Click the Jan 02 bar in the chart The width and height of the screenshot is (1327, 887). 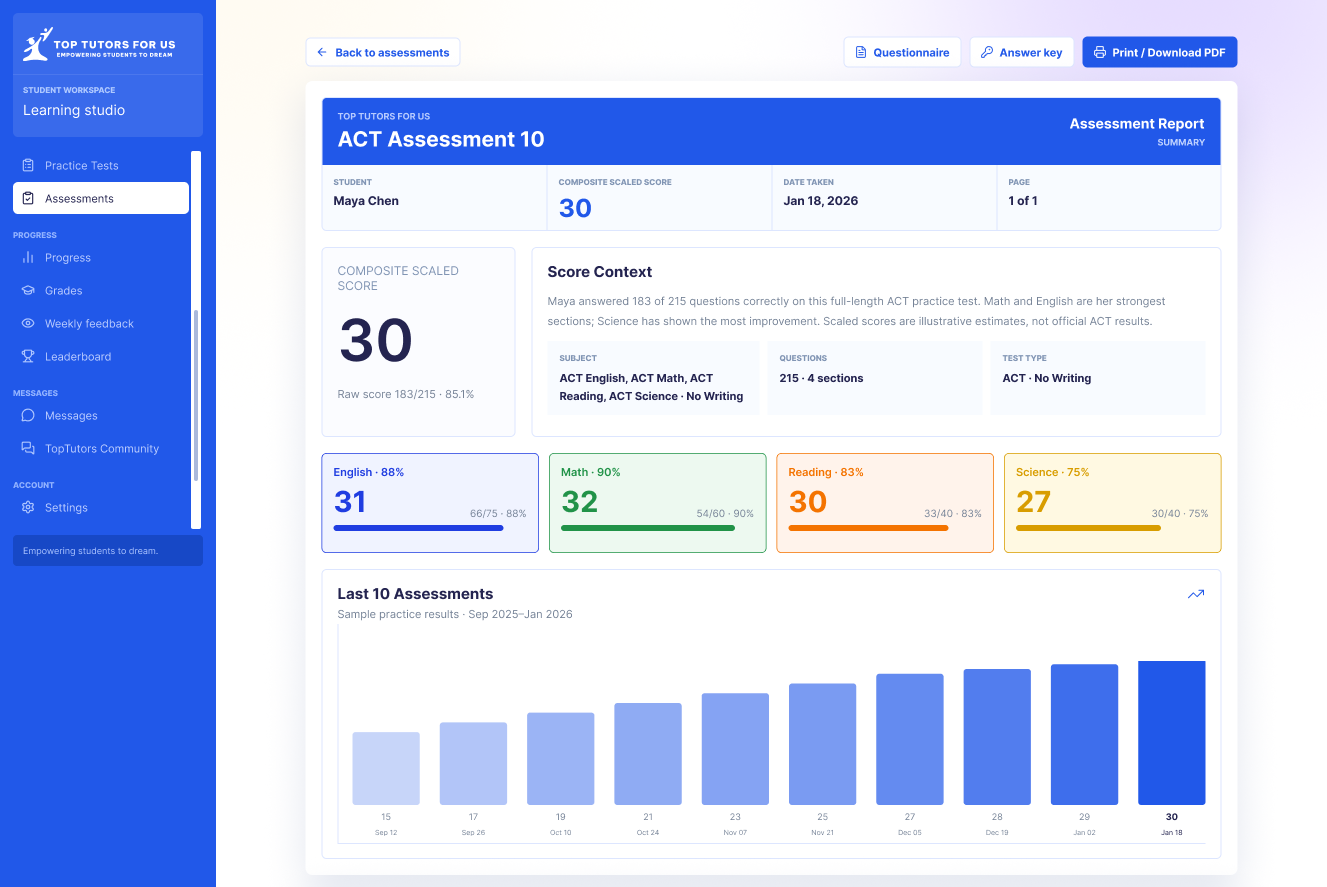(x=1084, y=734)
